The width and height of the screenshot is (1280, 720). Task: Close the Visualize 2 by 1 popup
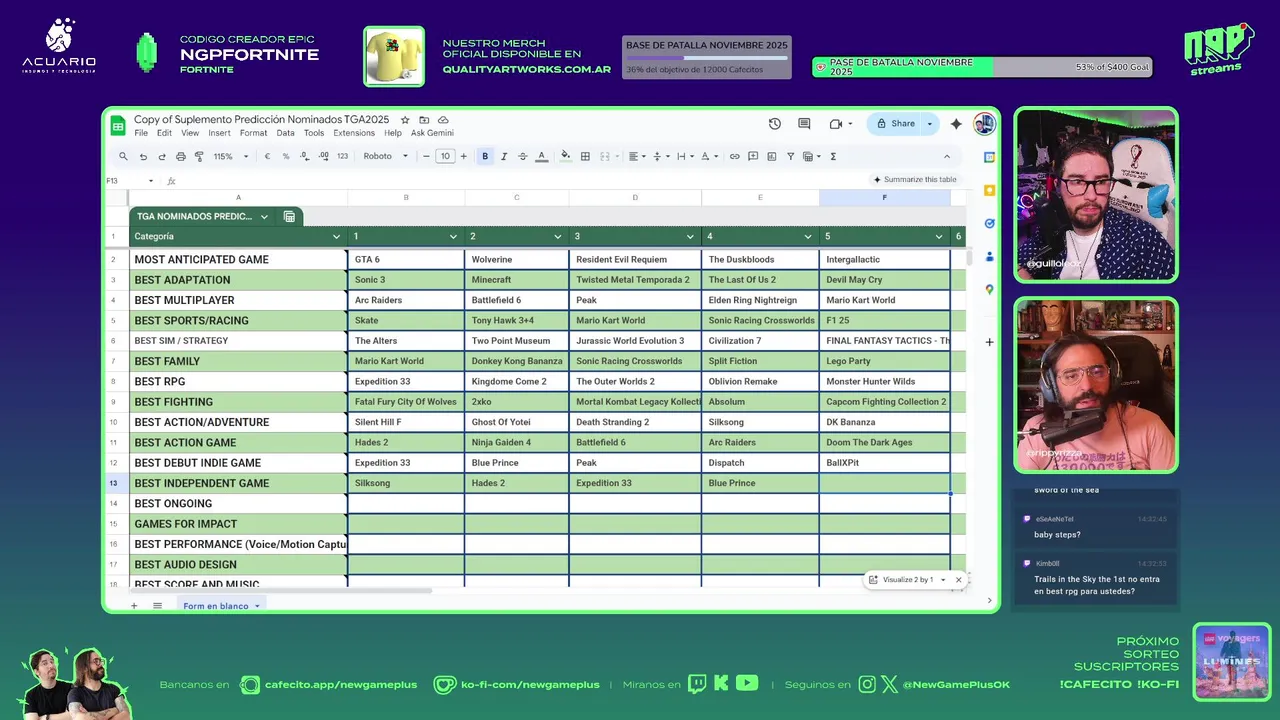(958, 580)
